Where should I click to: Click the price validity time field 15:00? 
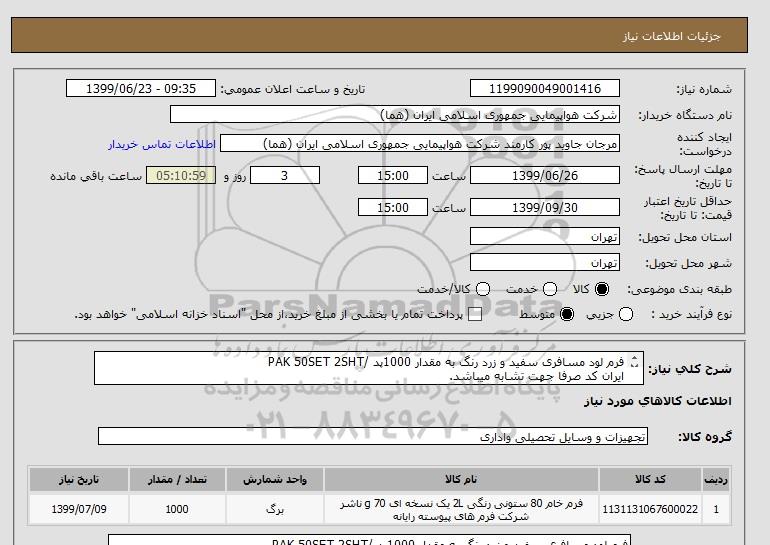(393, 208)
